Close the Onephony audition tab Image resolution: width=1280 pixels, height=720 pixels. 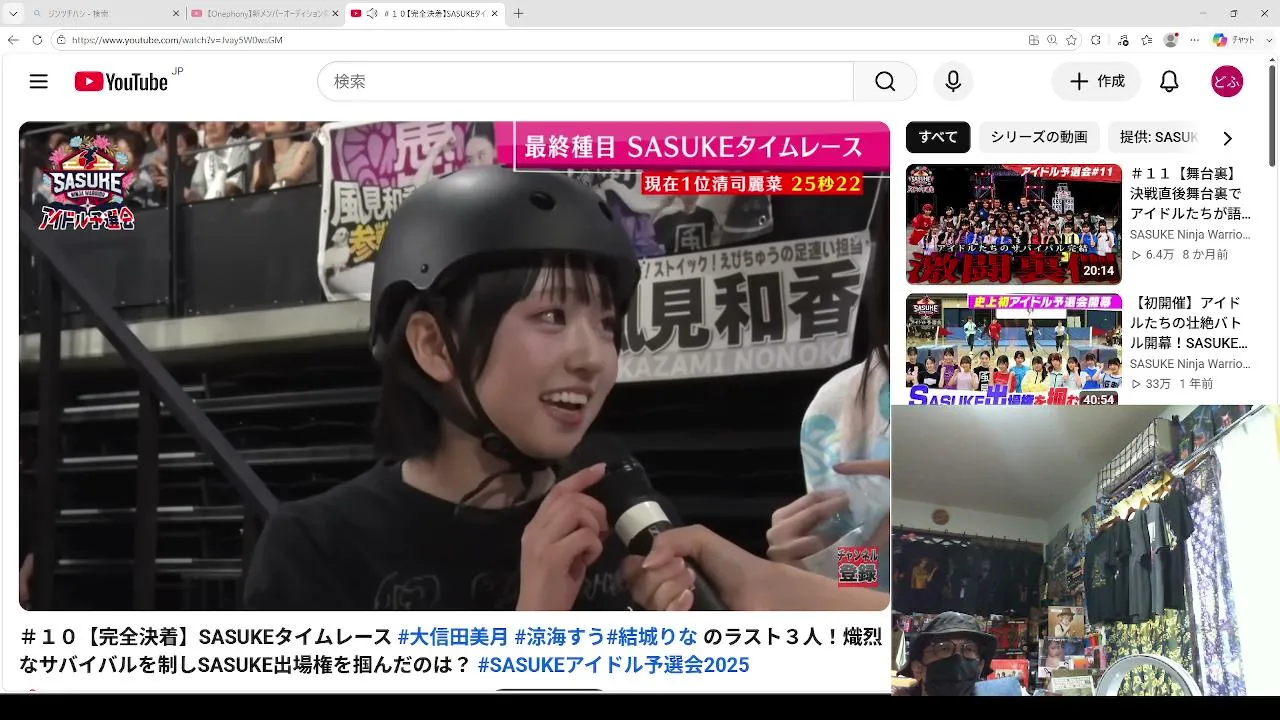point(335,14)
